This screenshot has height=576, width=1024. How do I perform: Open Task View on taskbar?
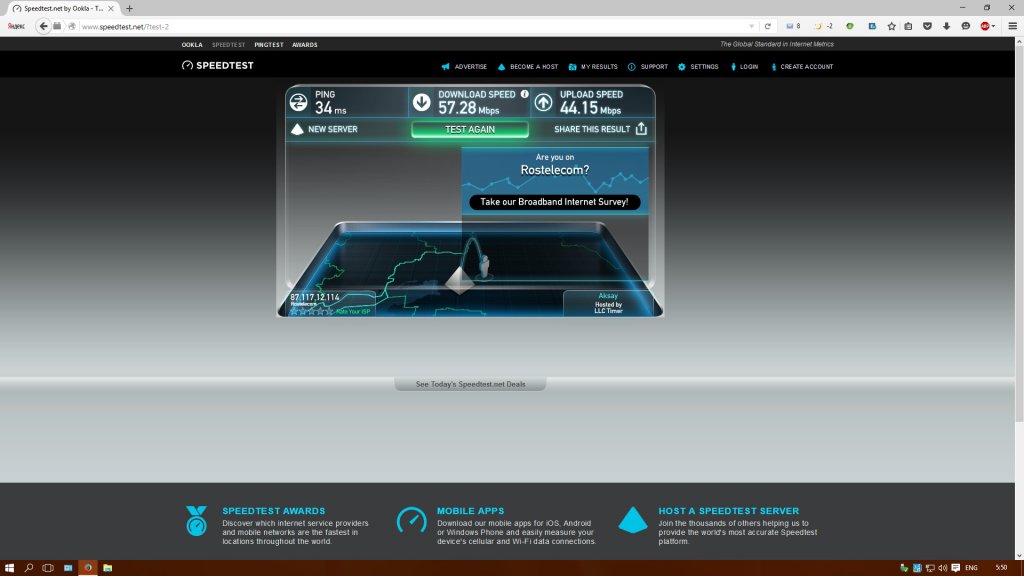[48, 568]
